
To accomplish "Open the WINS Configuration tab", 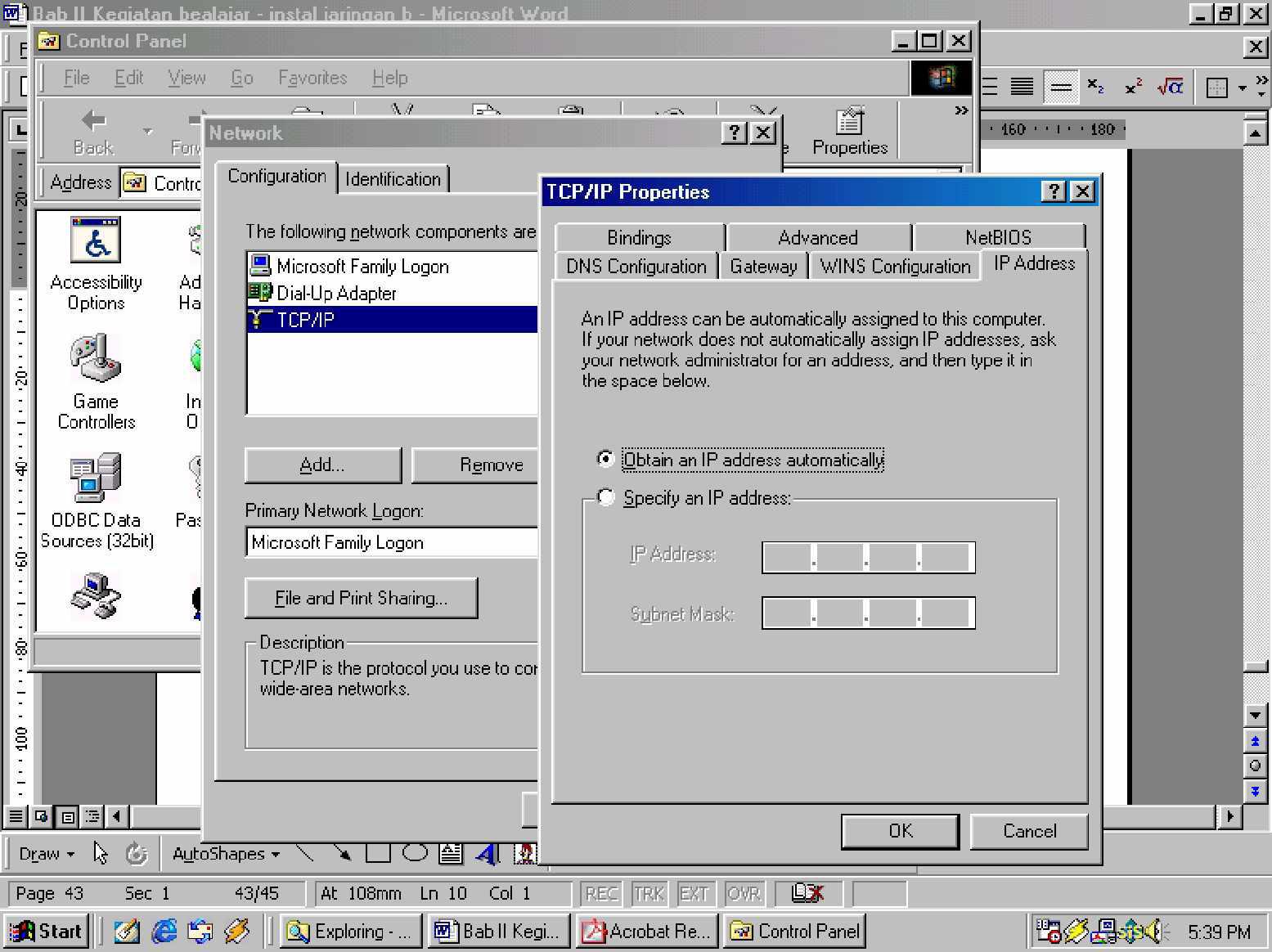I will point(895,267).
